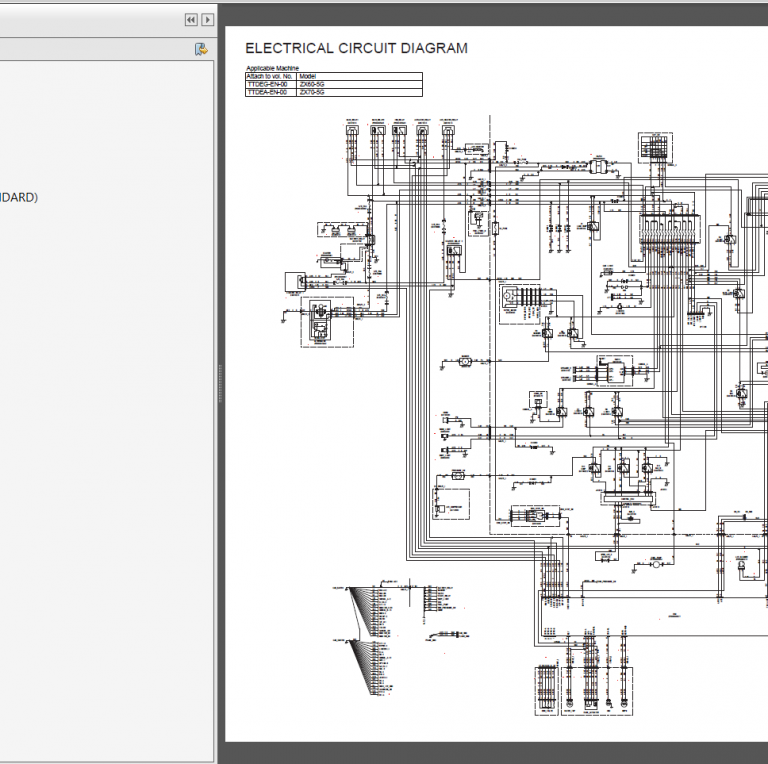Click the single right-arrow pane button
768x764 pixels.
point(207,19)
